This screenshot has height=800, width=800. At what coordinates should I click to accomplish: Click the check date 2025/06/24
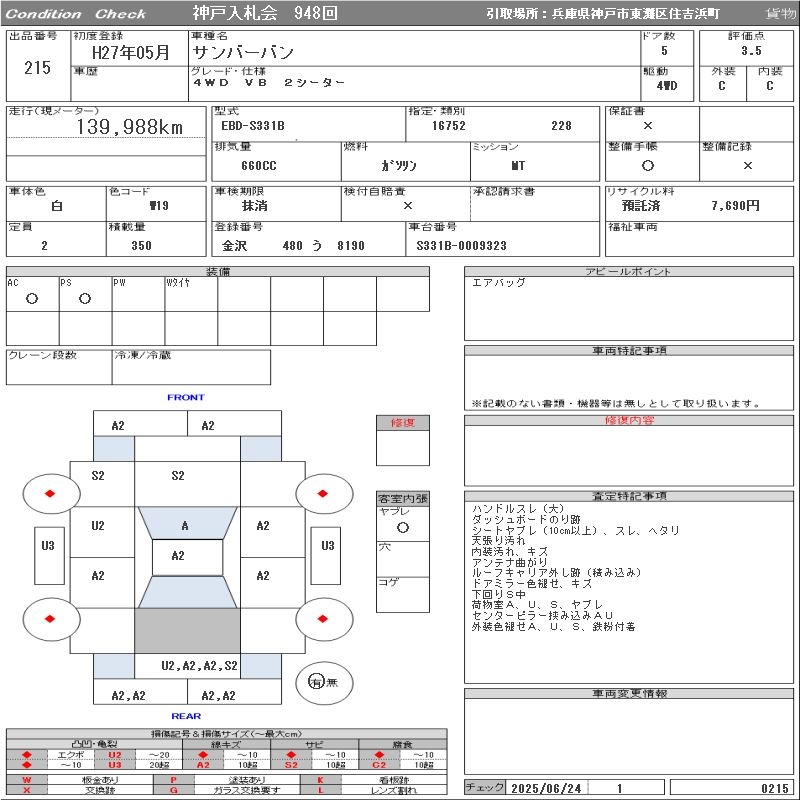coord(546,789)
